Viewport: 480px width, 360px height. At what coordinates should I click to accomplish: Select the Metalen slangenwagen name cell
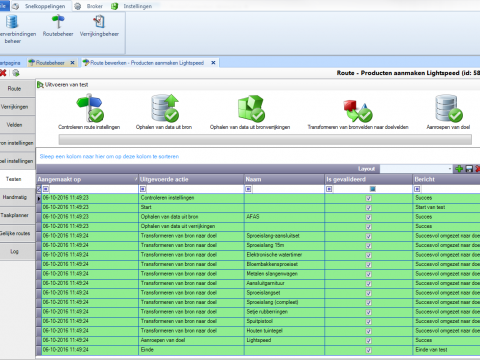tap(285, 274)
